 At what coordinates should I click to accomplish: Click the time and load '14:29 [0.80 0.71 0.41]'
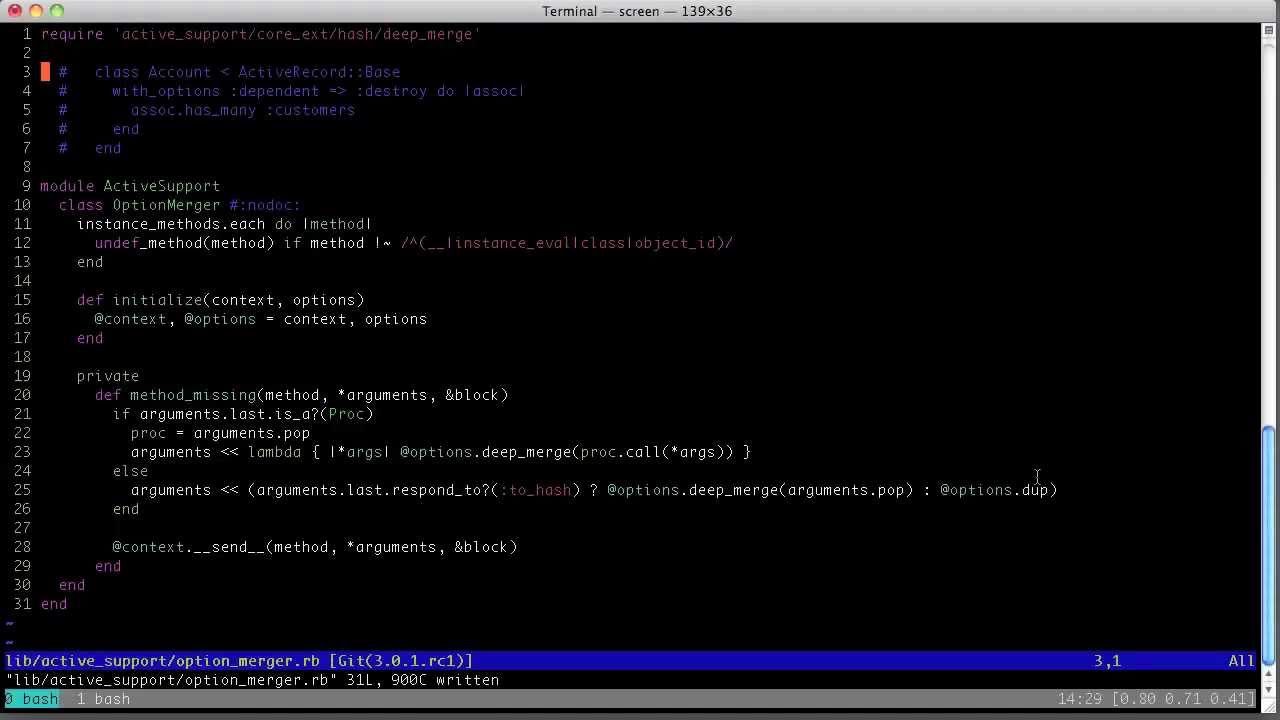coord(1156,699)
